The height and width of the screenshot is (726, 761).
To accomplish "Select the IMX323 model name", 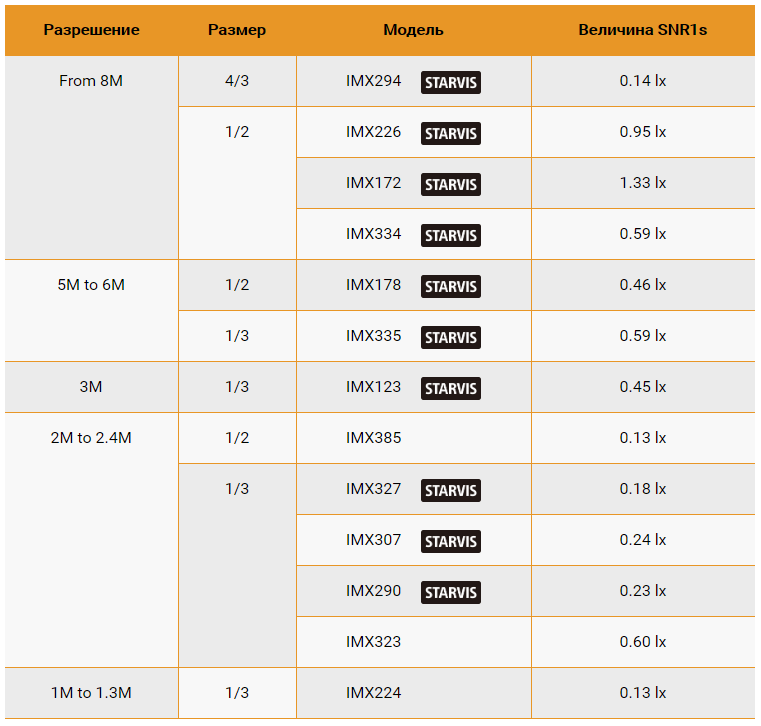I will click(x=373, y=642).
